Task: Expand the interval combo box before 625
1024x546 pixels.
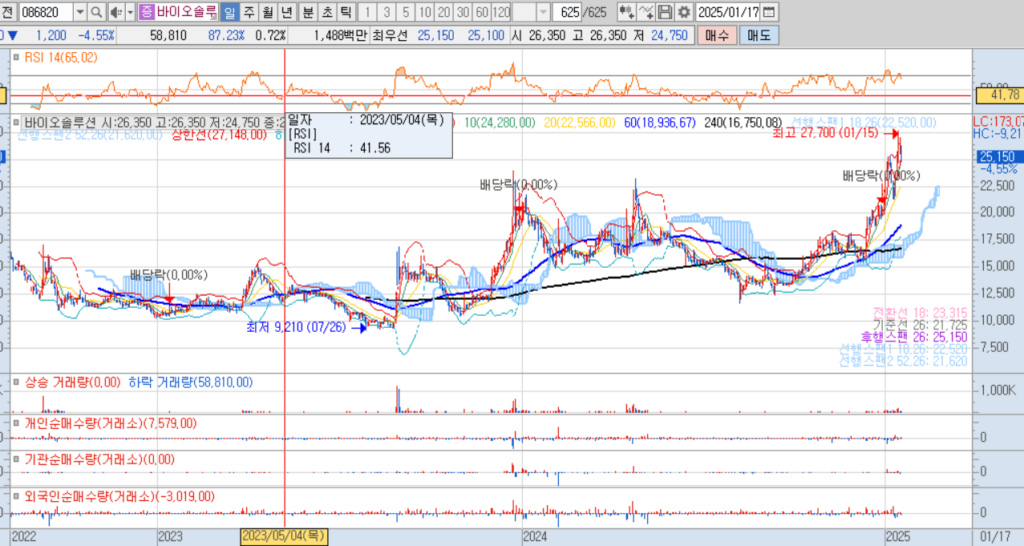Action: click(x=543, y=12)
